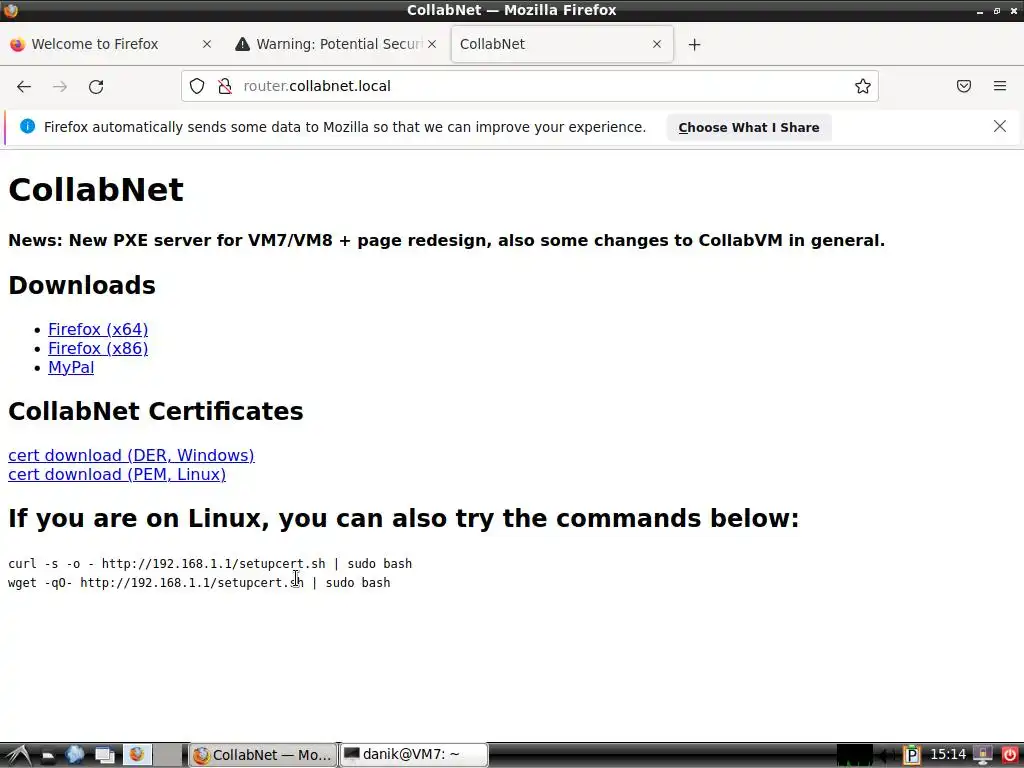1024x768 pixels.
Task: Click the show desktop windows taskbar icon
Action: (x=104, y=756)
